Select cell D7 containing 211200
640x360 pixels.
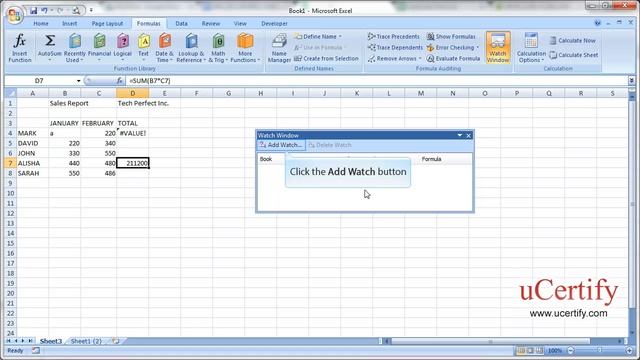(133, 163)
